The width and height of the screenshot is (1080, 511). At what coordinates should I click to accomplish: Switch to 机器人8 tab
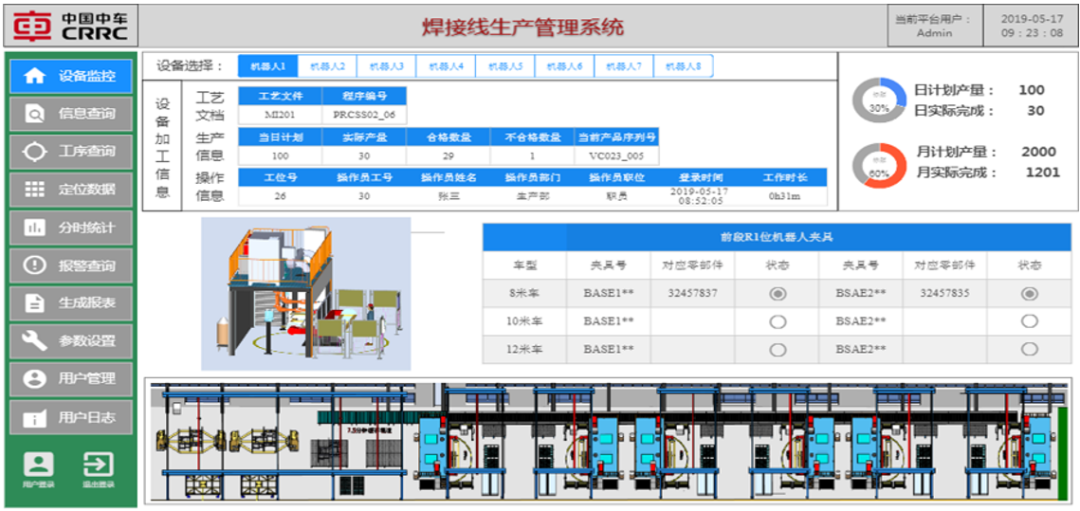point(683,66)
